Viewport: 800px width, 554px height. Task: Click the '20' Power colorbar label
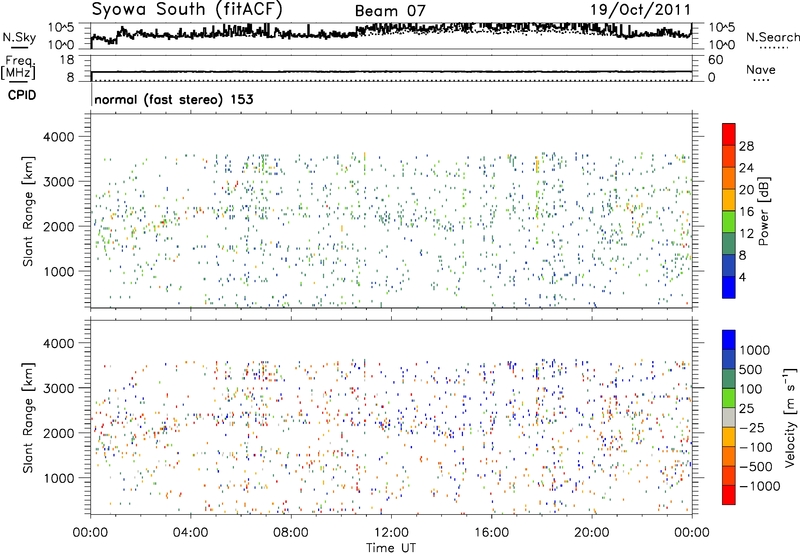[746, 190]
